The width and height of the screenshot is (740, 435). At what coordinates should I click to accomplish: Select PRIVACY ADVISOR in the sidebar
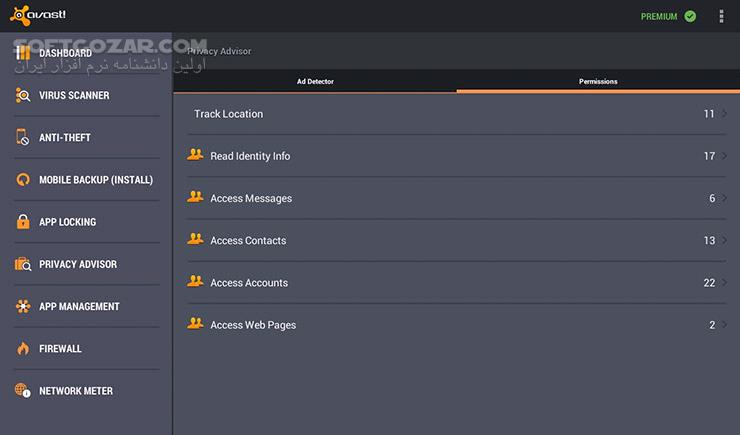[x=78, y=264]
